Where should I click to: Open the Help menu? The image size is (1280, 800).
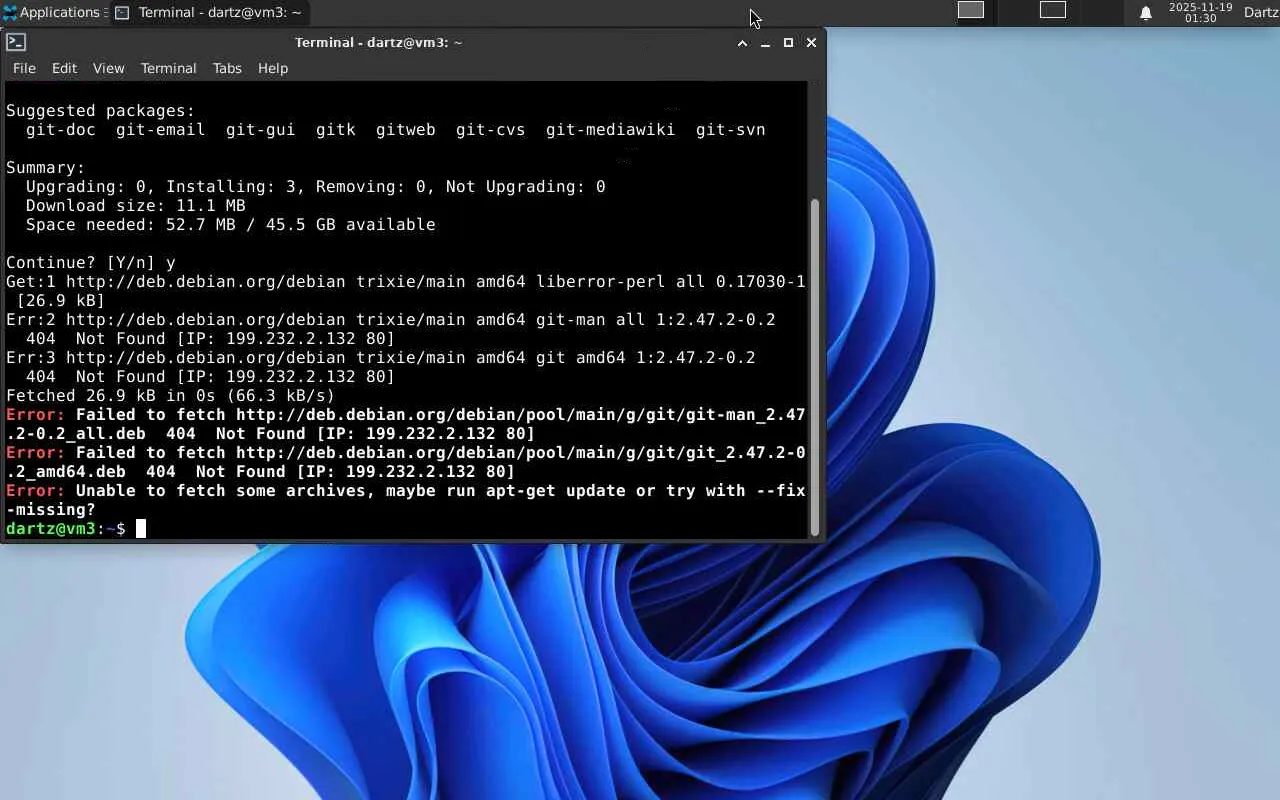coord(273,68)
